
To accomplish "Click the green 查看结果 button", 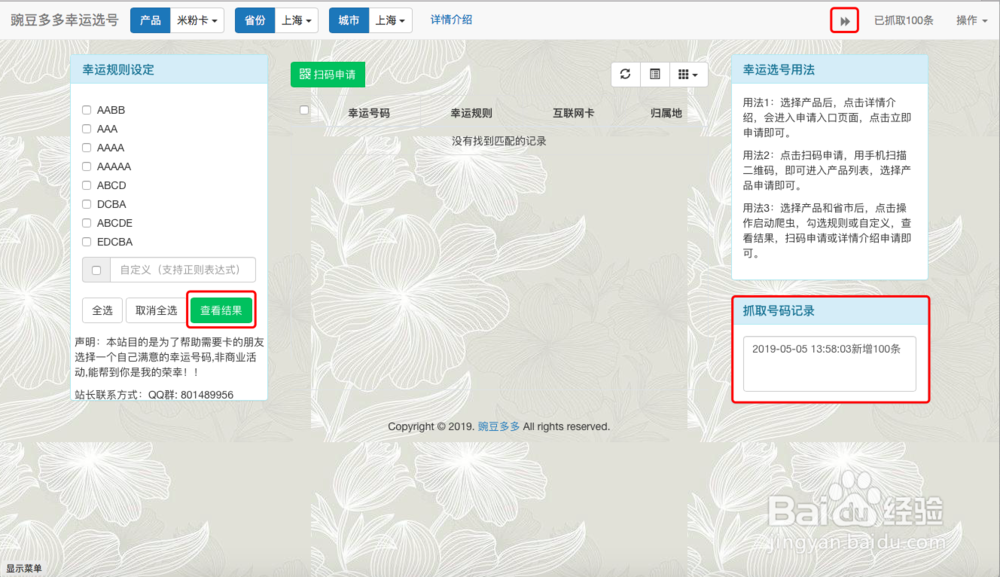I will point(222,310).
